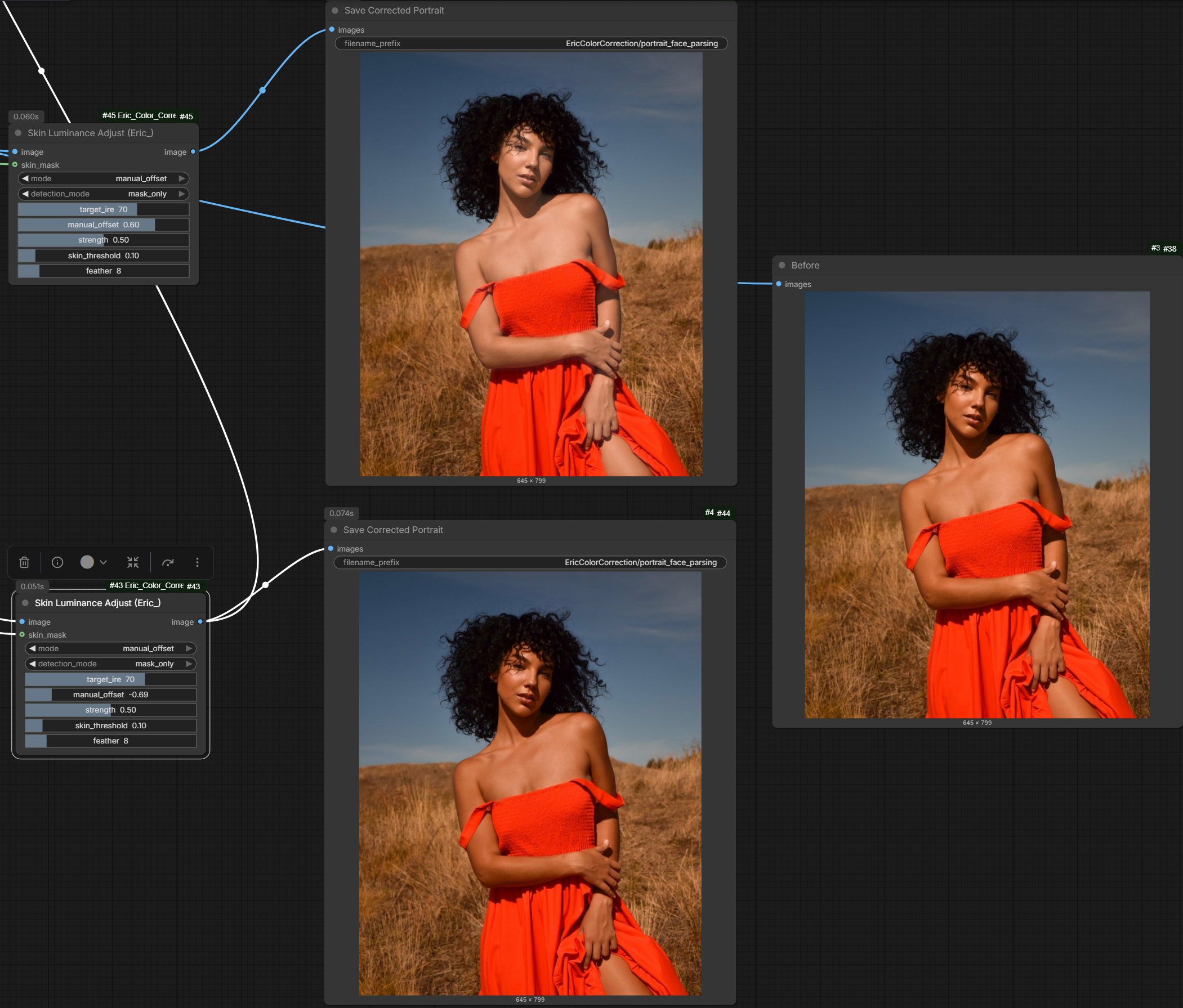The image size is (1183, 1008).
Task: Click the image output port on node #43
Action: pos(200,621)
